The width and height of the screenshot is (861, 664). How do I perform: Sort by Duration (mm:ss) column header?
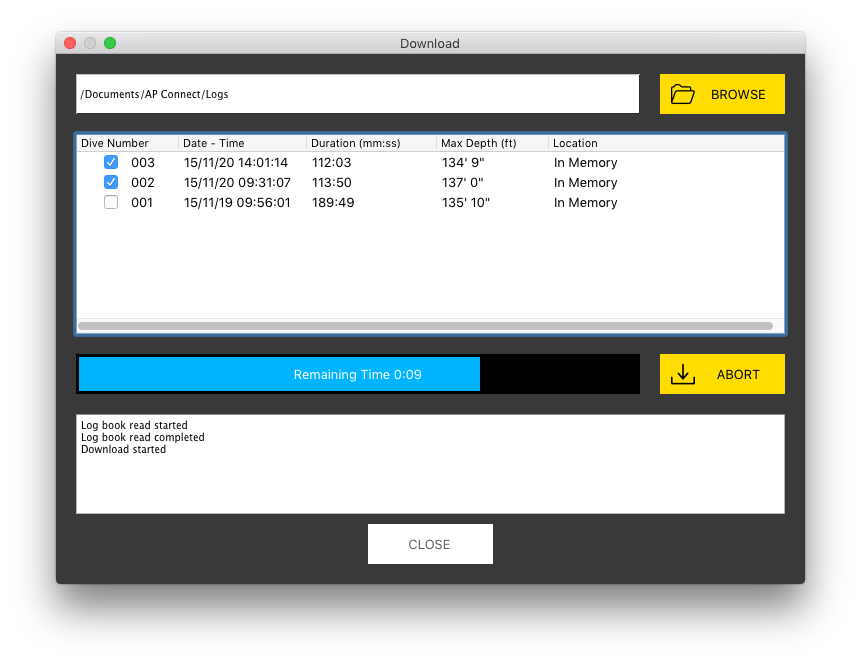coord(347,143)
